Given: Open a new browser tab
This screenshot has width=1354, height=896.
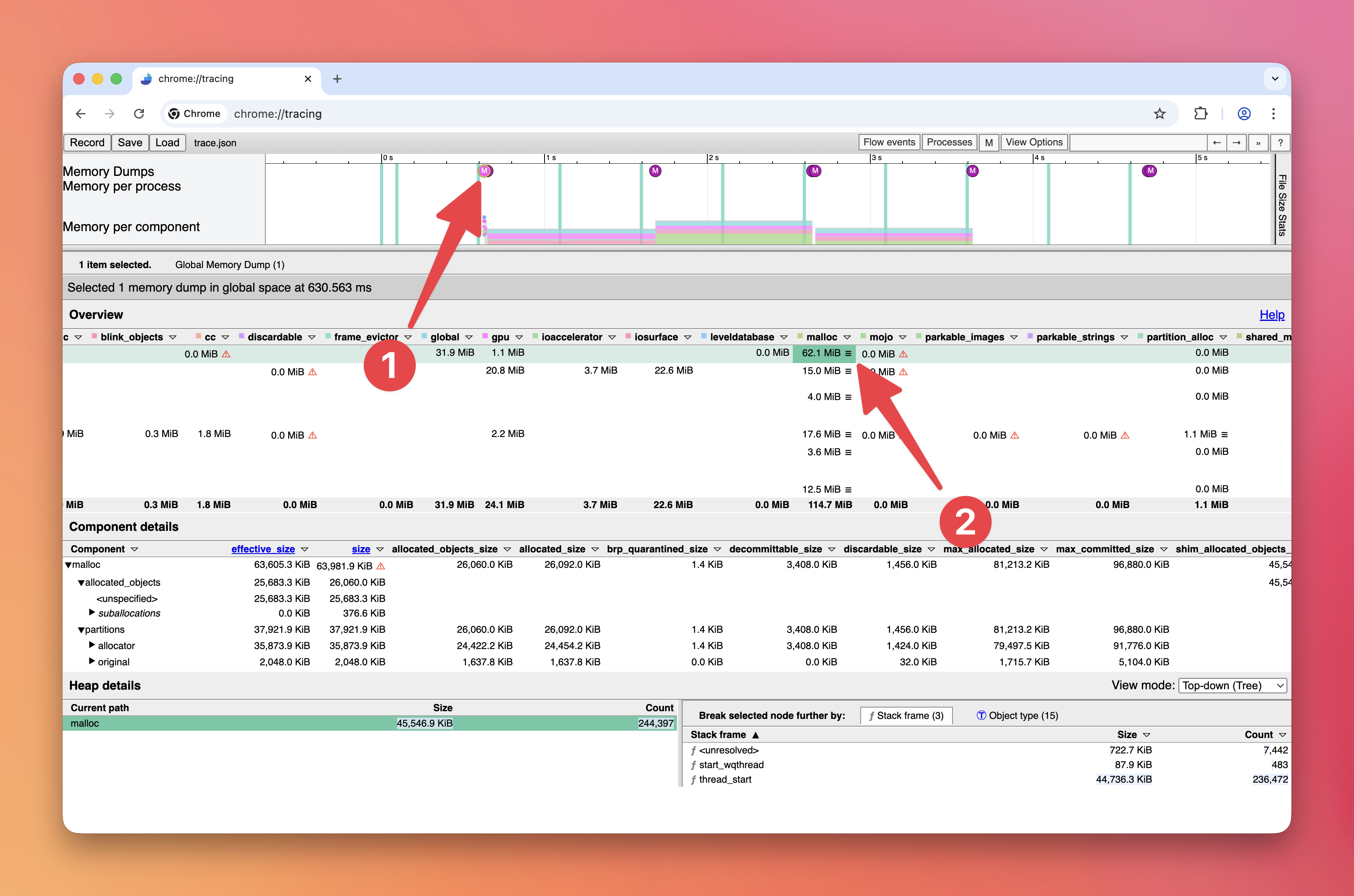Looking at the screenshot, I should pos(337,79).
